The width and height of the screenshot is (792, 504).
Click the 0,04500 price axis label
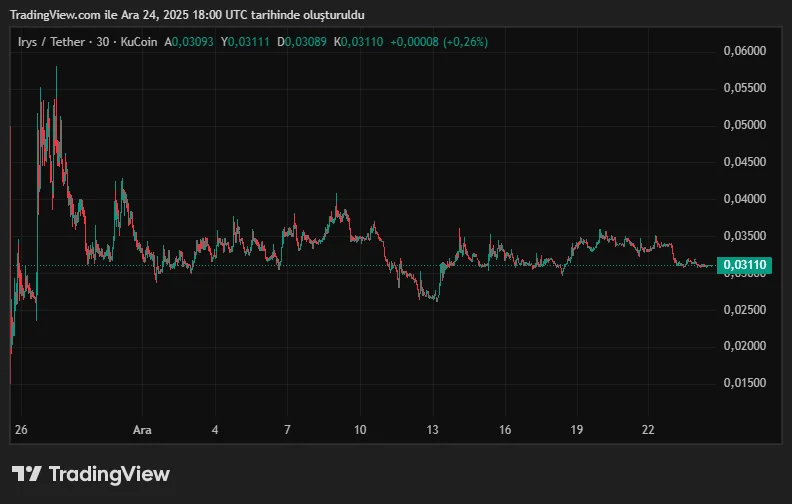pyautogui.click(x=744, y=162)
